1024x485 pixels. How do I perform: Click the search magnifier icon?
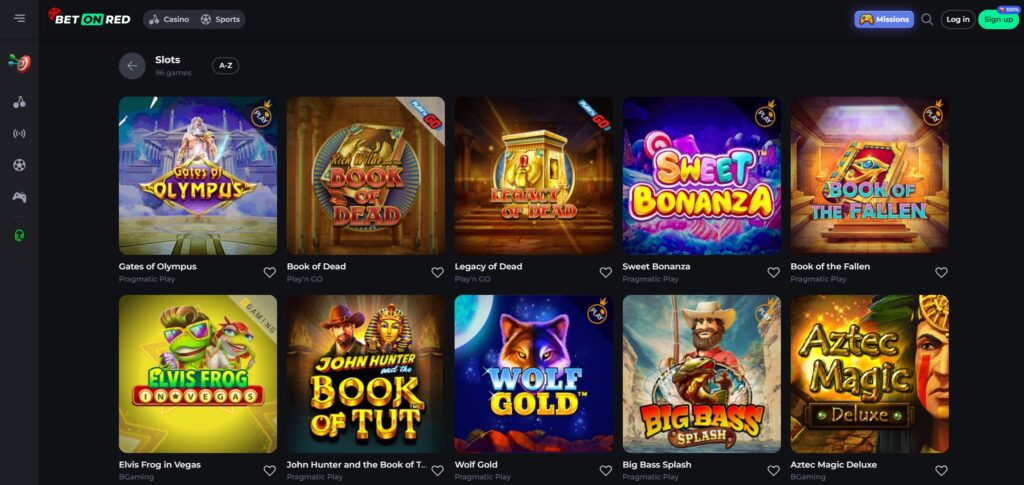pos(927,20)
